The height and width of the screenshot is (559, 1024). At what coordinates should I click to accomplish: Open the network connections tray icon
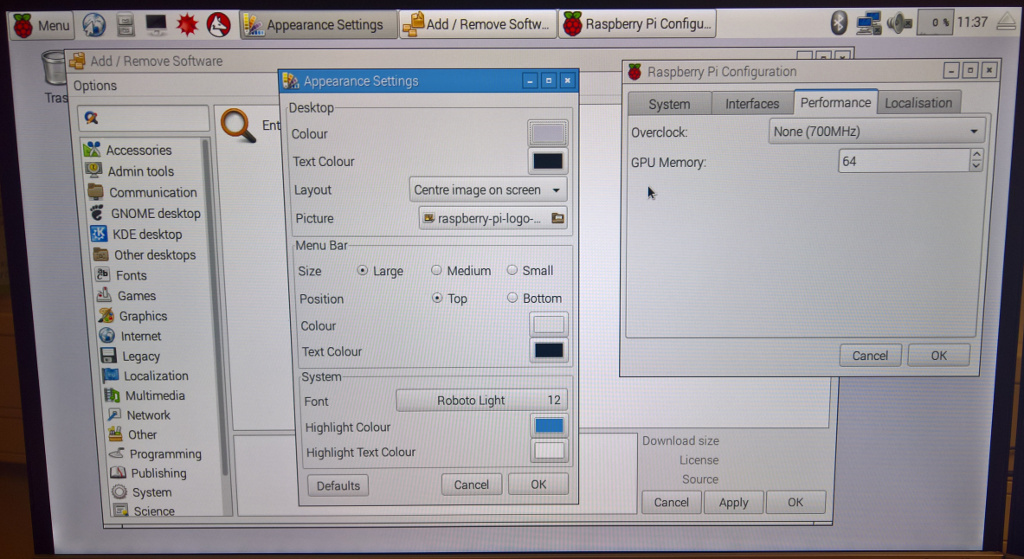(x=869, y=24)
